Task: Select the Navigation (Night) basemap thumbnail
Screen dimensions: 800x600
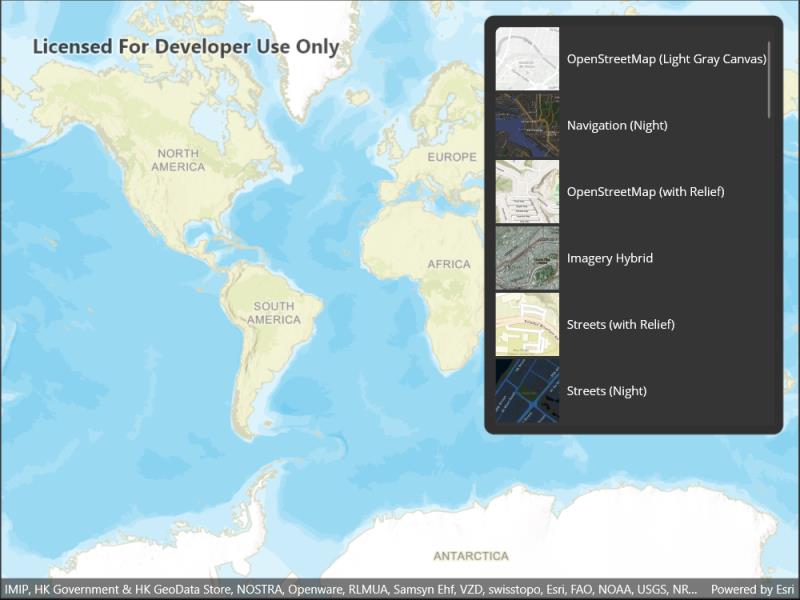Action: 527,125
